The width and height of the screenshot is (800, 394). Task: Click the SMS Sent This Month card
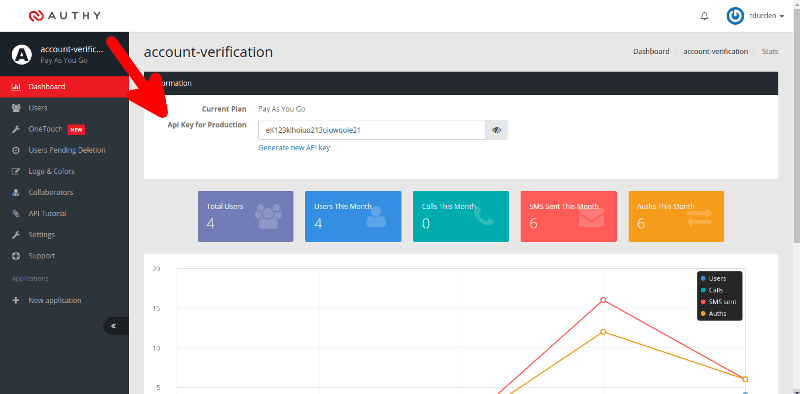point(568,216)
